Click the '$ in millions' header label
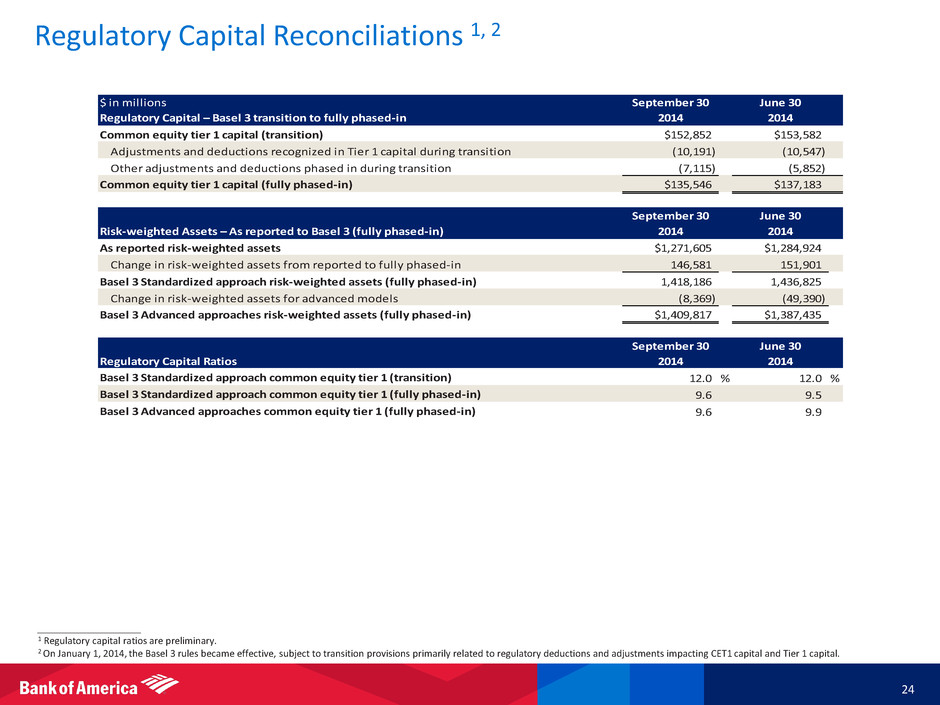The image size is (940, 705). pyautogui.click(x=132, y=102)
